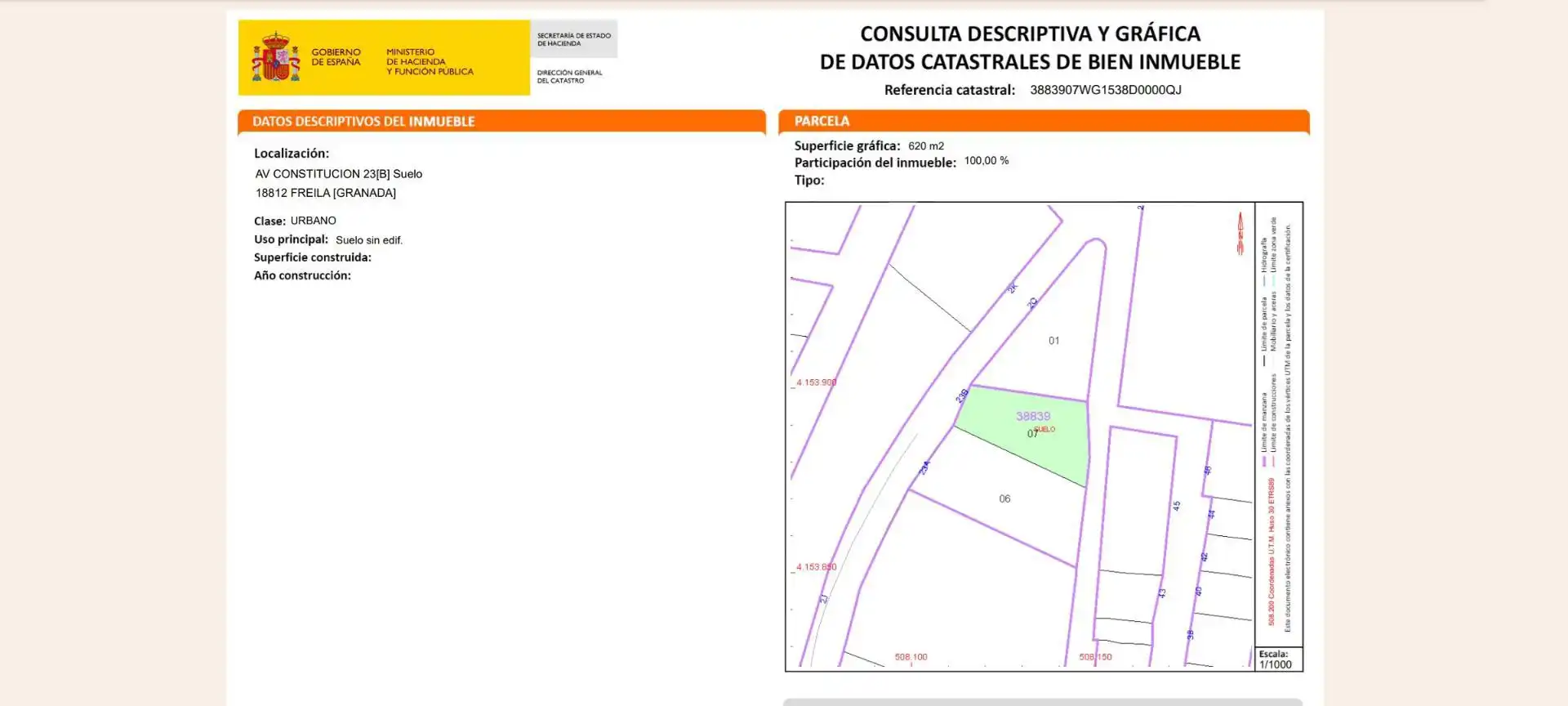
Task: Click the rotated map legend strip
Action: [1278, 425]
